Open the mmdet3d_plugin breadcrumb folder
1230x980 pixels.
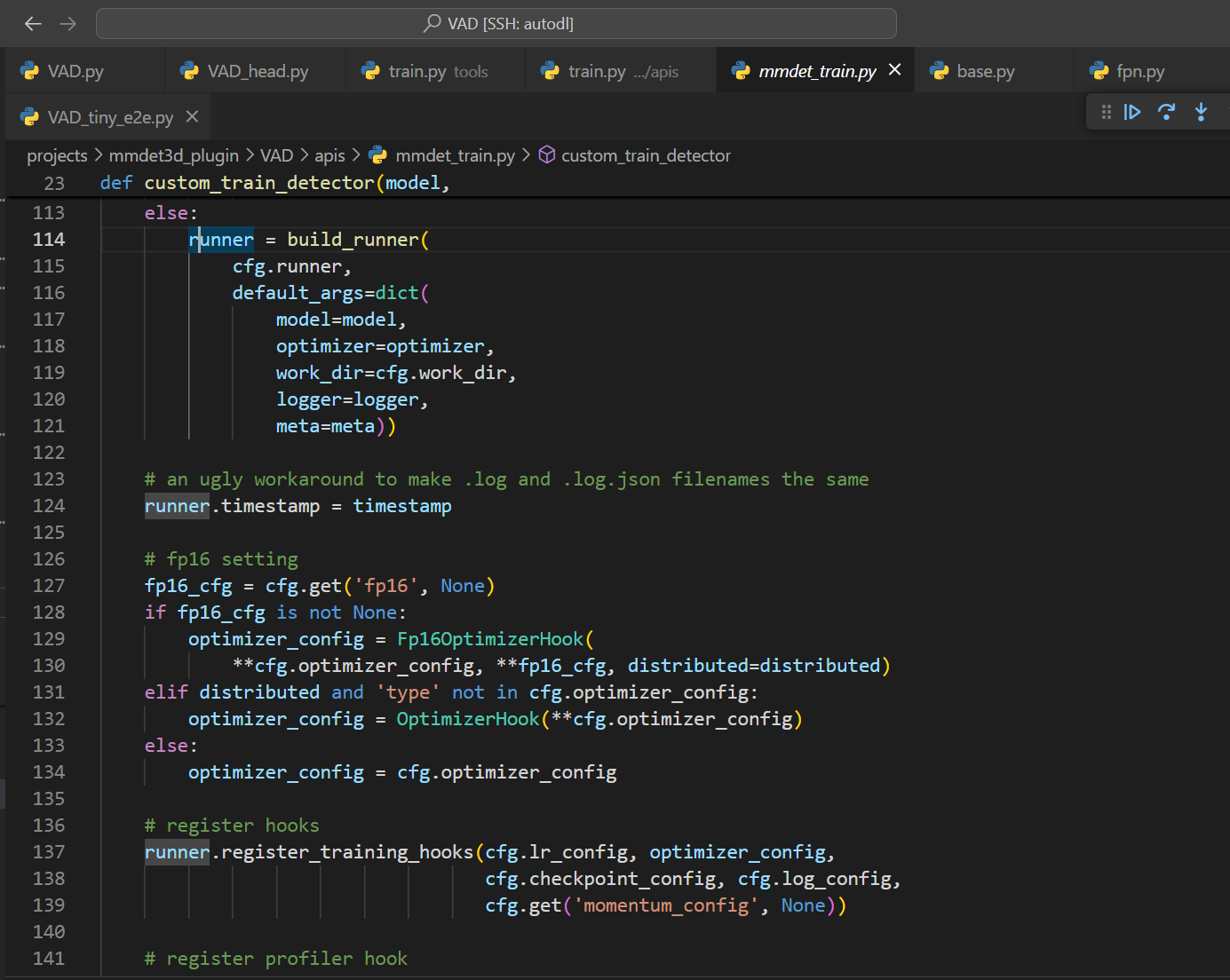point(173,155)
